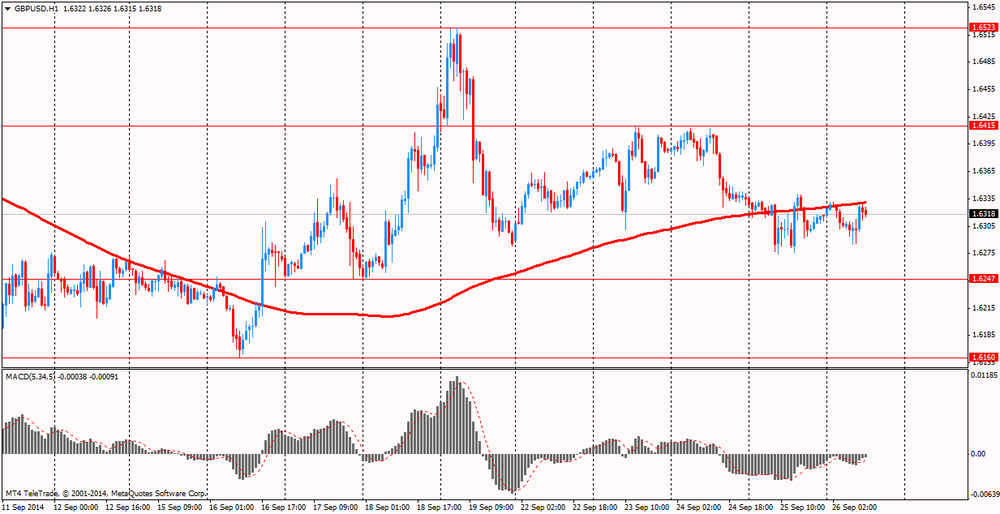Click the 25 Sep 10:00 time label
This screenshot has width=1000, height=514.
click(x=804, y=507)
